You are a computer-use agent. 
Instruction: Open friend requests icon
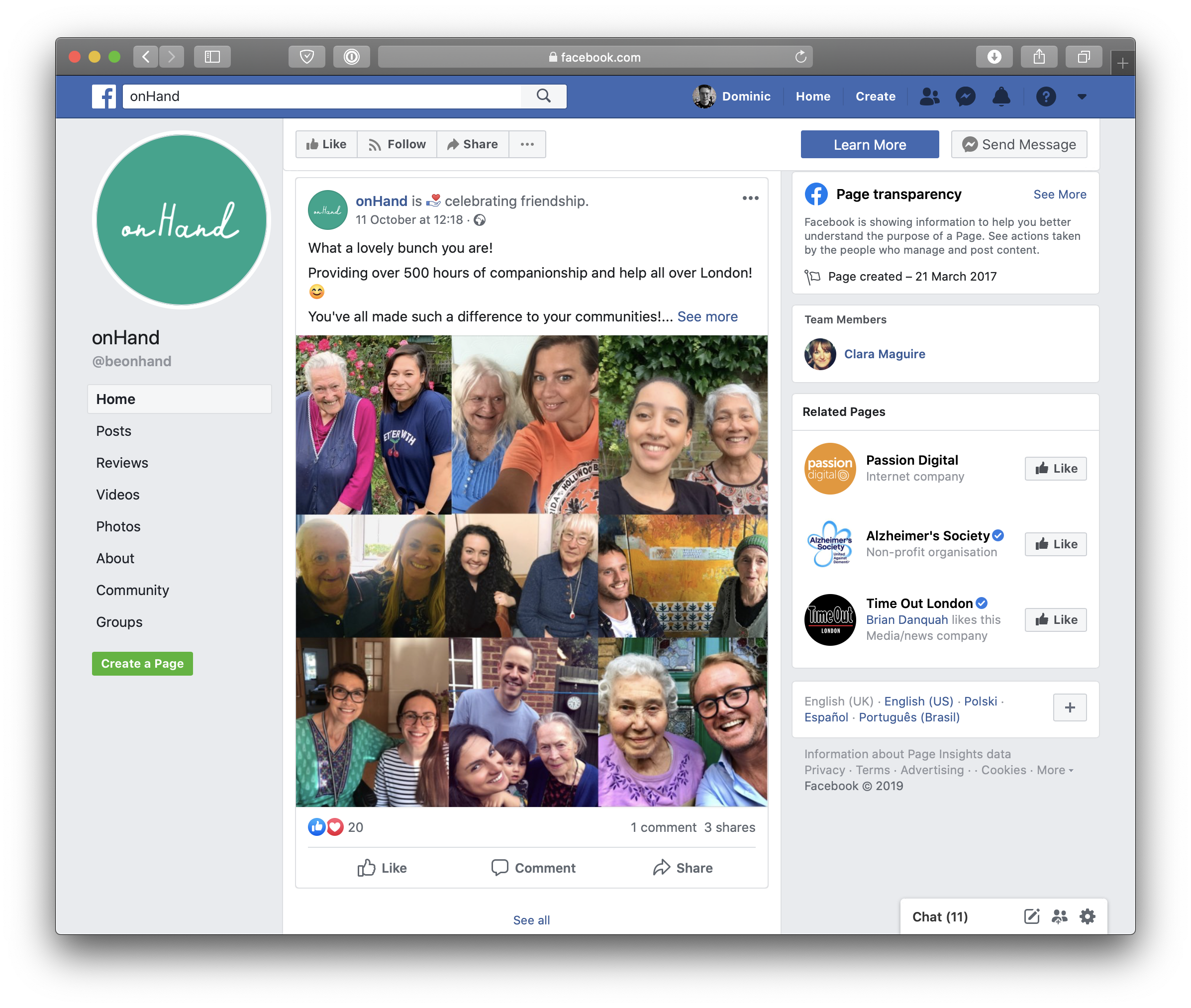tap(929, 97)
